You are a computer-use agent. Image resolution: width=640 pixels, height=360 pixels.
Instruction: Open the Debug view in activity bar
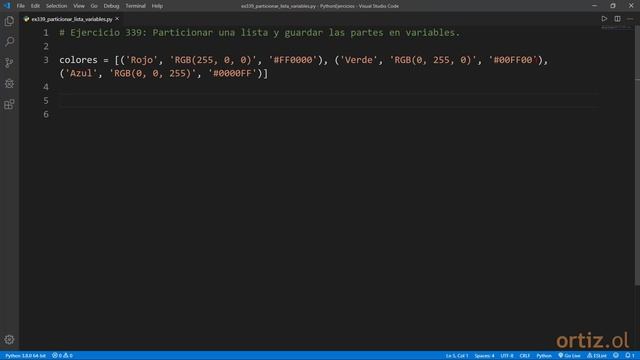click(x=9, y=83)
